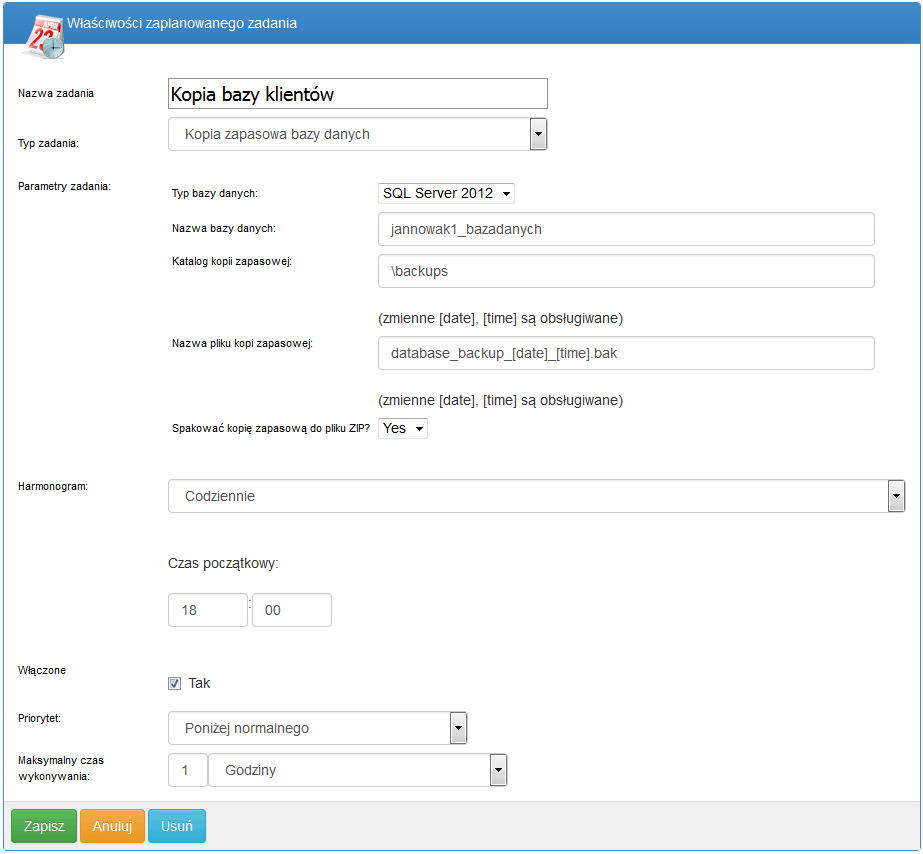Click the 'Typ bazy danych:' label

[x=215, y=193]
